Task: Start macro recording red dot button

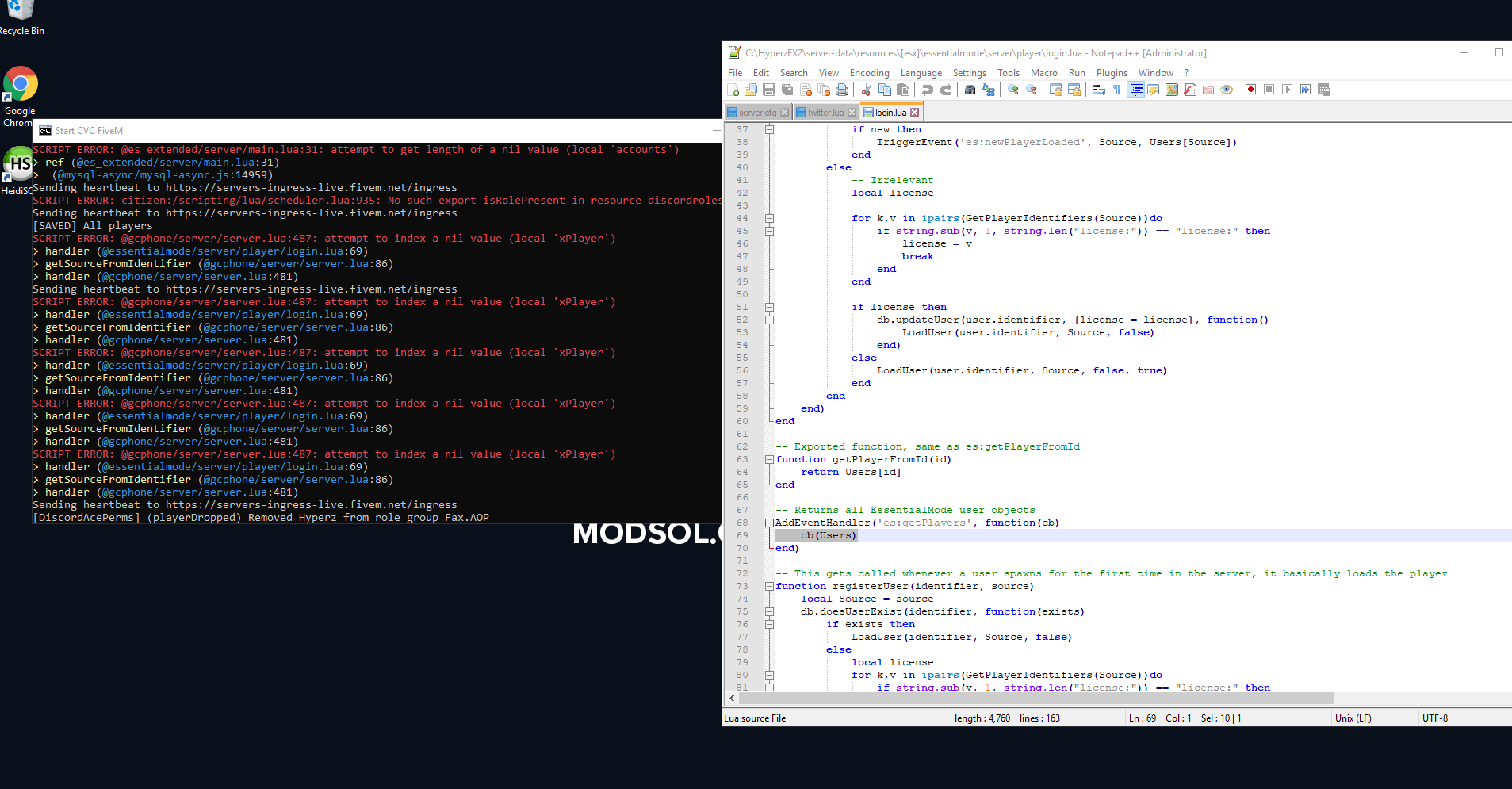Action: tap(1250, 90)
